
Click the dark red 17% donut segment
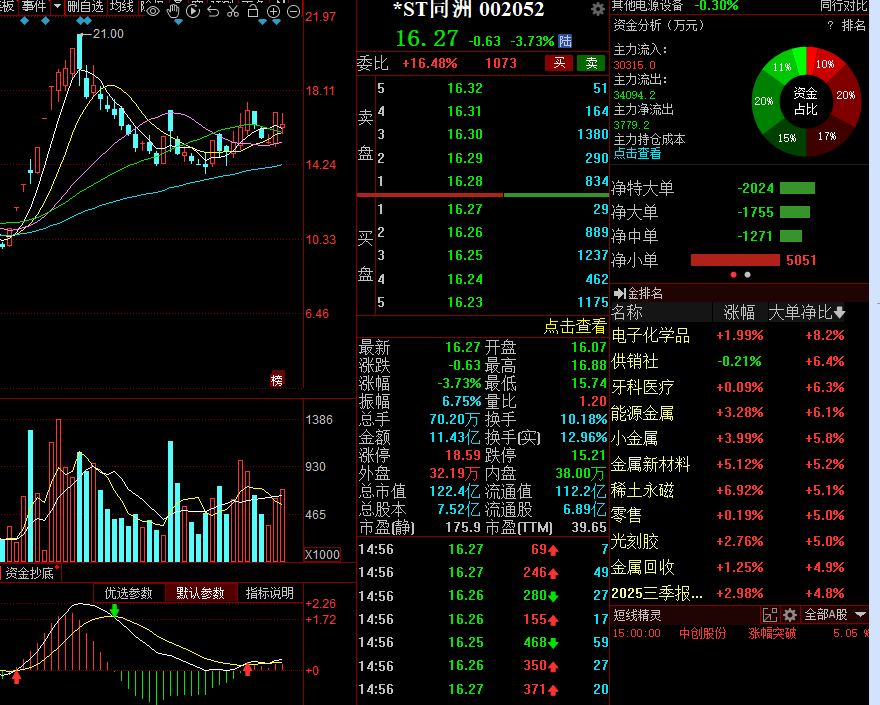click(x=827, y=136)
